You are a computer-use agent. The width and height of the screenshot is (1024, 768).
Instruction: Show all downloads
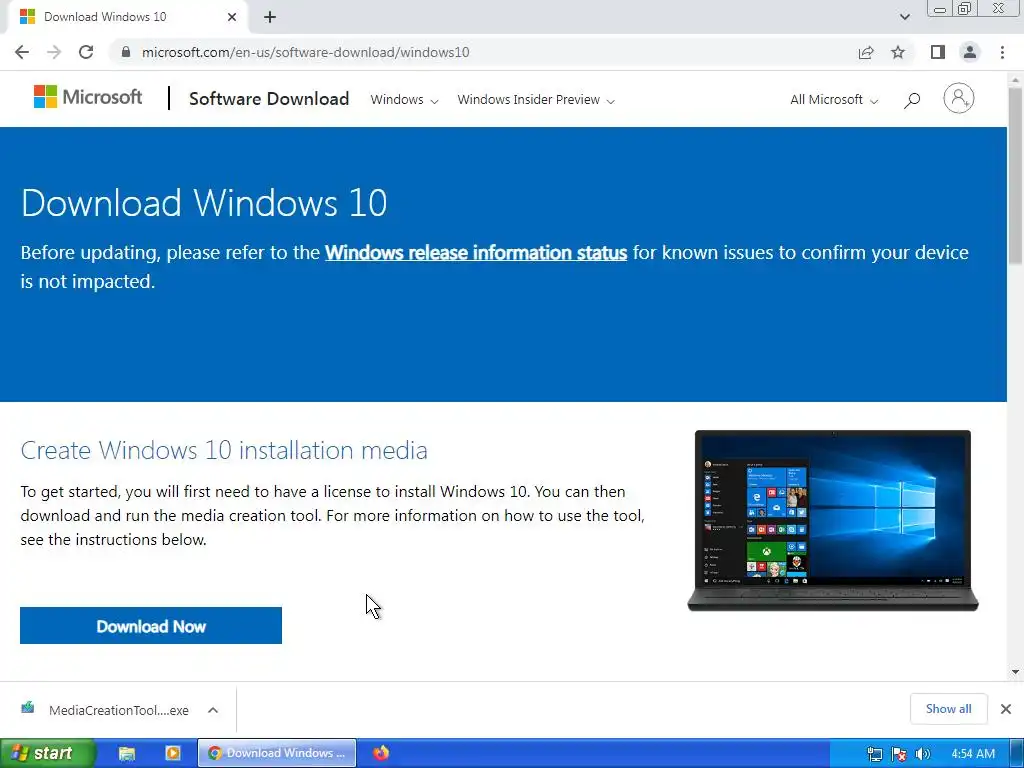pyautogui.click(x=948, y=709)
